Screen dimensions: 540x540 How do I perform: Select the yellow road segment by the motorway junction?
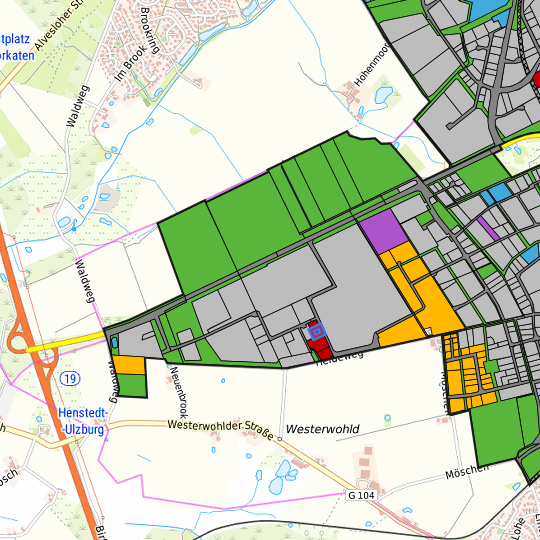click(x=65, y=342)
